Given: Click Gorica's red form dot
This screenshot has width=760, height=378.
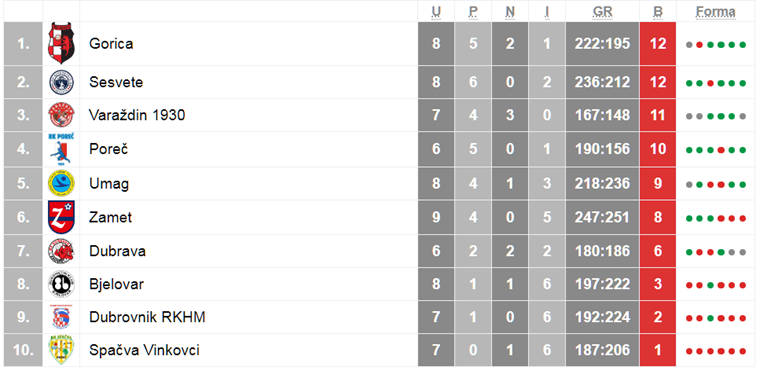Looking at the screenshot, I should (x=699, y=45).
